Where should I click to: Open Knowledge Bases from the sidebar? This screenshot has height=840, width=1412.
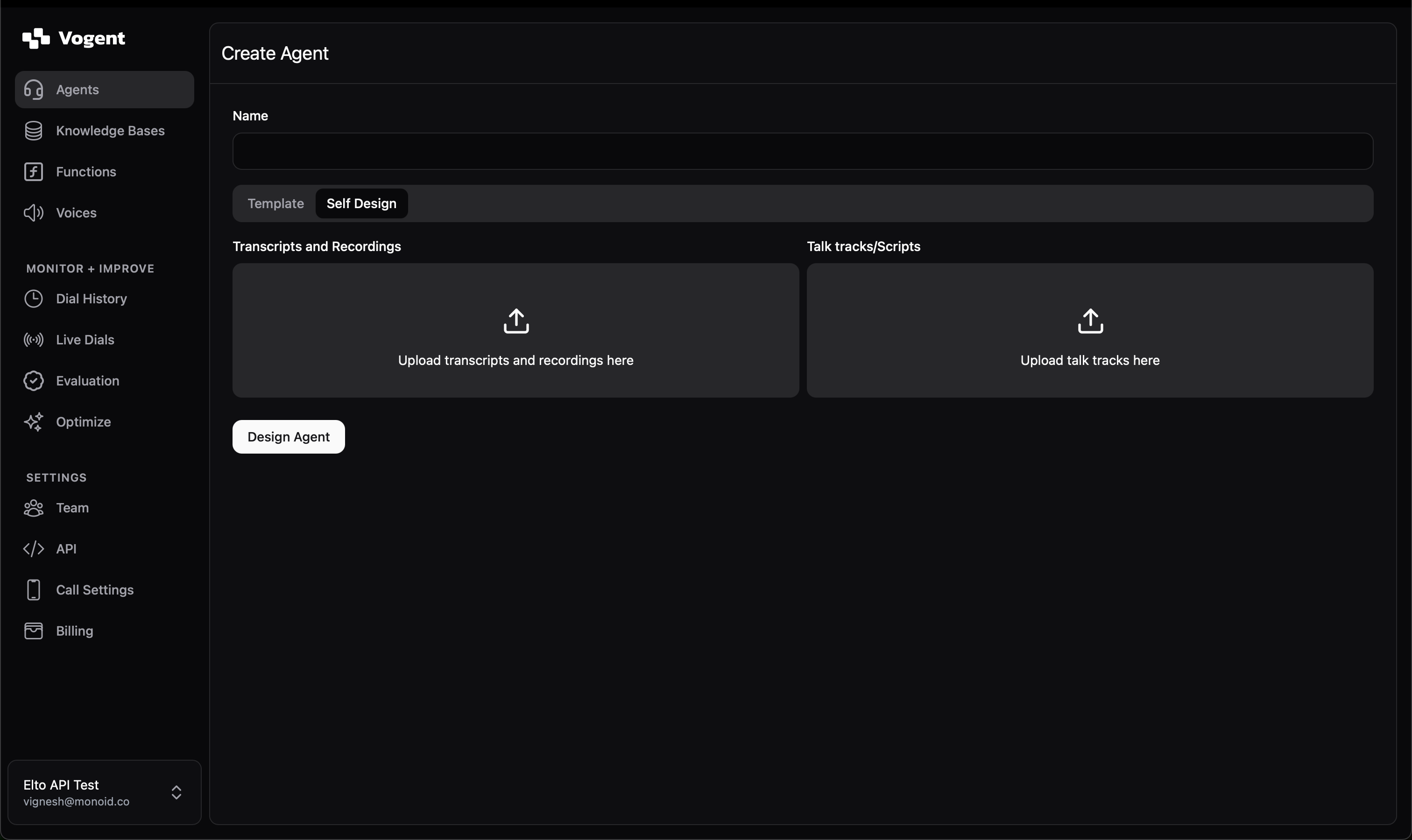click(105, 131)
